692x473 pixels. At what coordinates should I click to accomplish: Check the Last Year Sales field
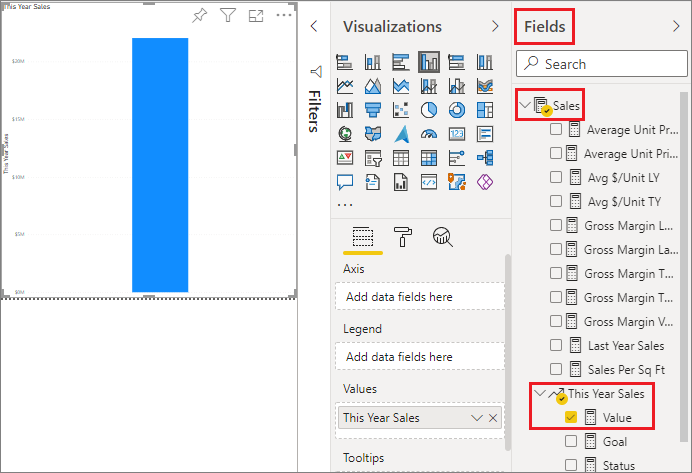(x=556, y=346)
